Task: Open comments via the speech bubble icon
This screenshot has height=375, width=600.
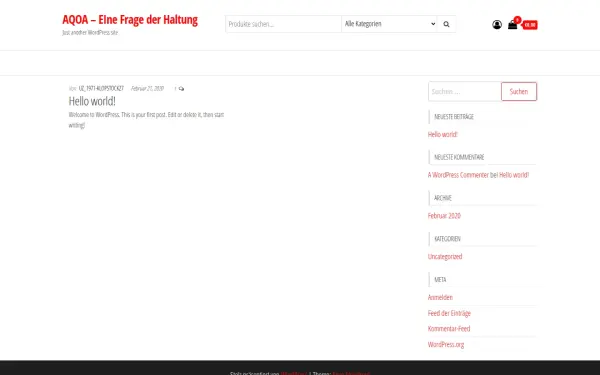Action: 181,89
